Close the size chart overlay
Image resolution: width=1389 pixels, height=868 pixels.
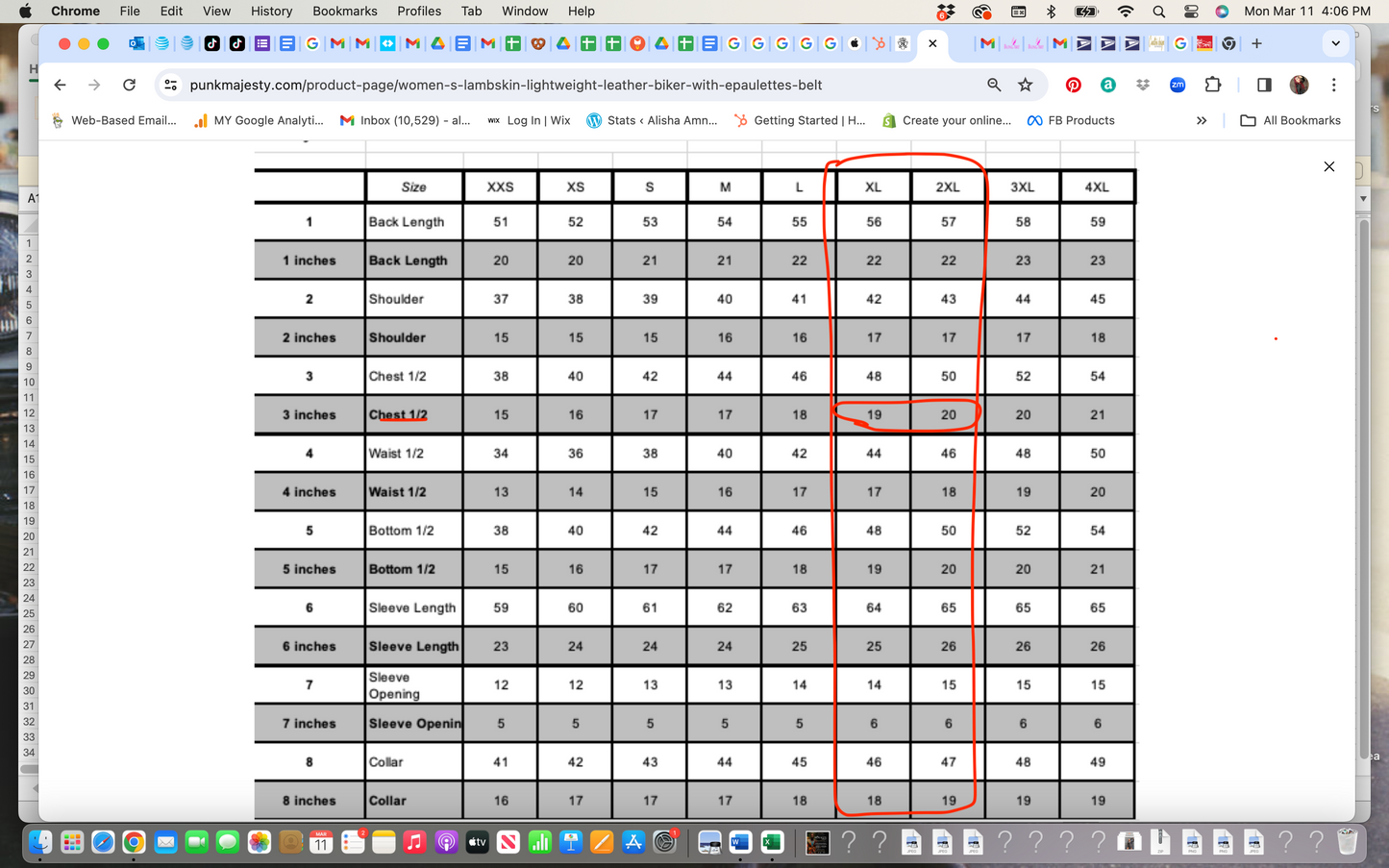point(1328,166)
